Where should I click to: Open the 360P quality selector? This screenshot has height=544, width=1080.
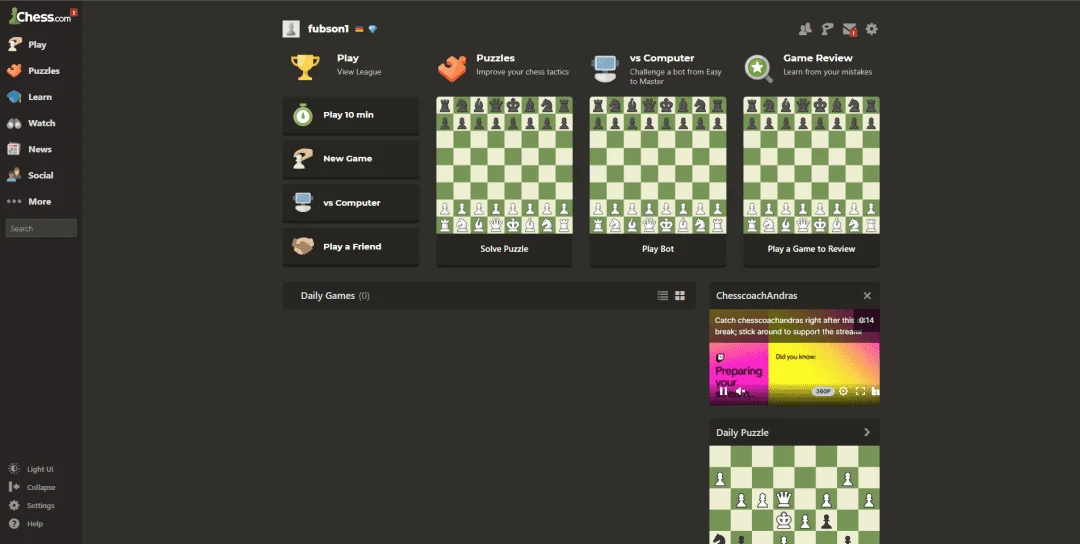823,391
